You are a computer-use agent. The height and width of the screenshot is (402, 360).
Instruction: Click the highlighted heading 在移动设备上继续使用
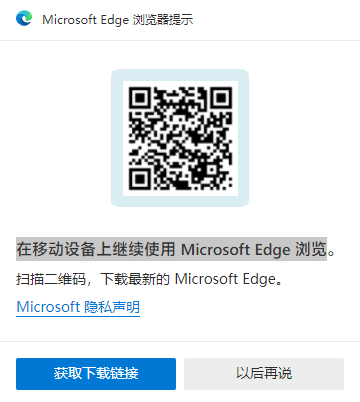96,249
